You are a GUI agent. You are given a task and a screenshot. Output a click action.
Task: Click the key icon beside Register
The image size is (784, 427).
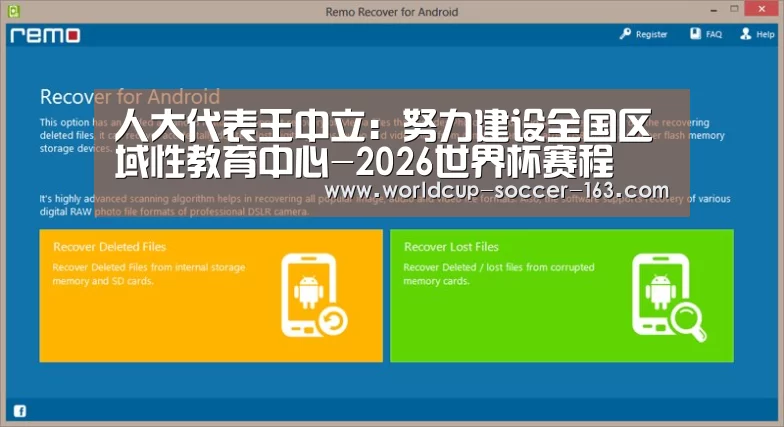click(x=625, y=34)
